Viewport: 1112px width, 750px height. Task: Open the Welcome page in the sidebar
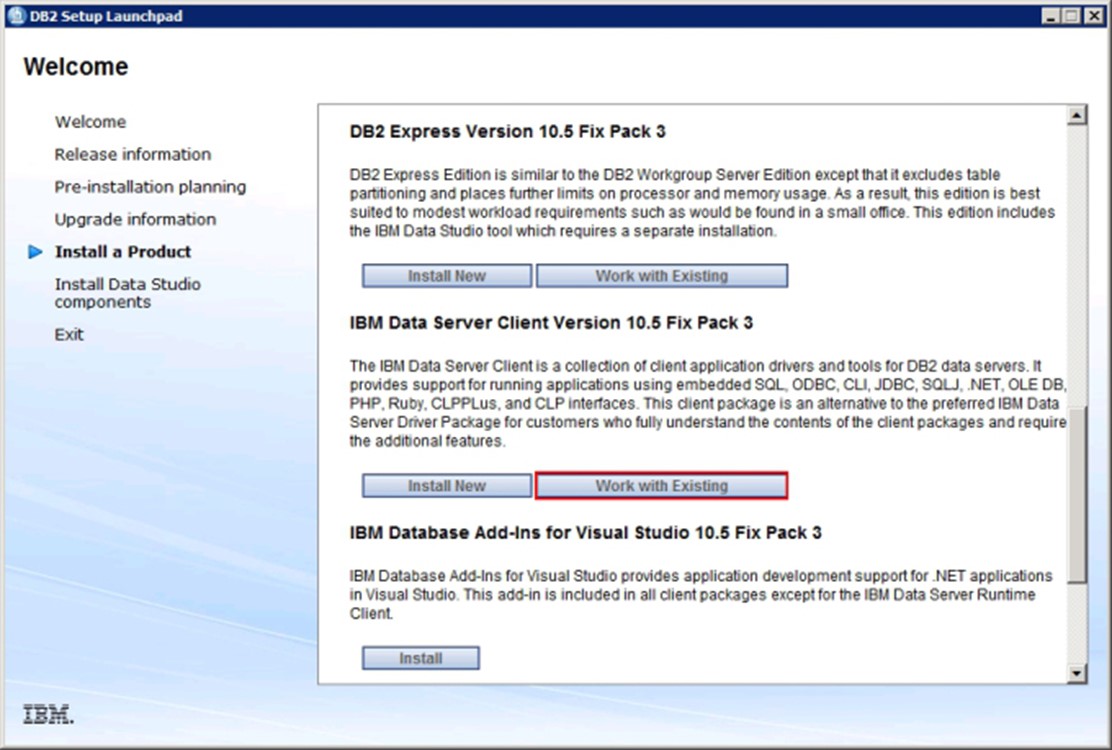tap(90, 122)
